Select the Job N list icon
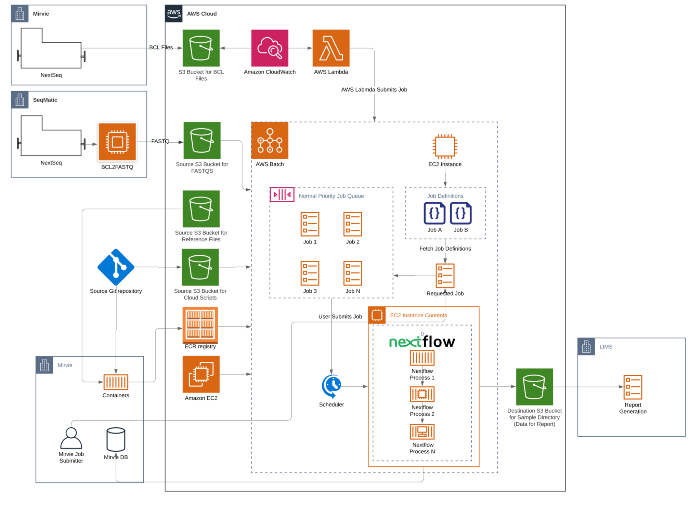 (x=352, y=273)
